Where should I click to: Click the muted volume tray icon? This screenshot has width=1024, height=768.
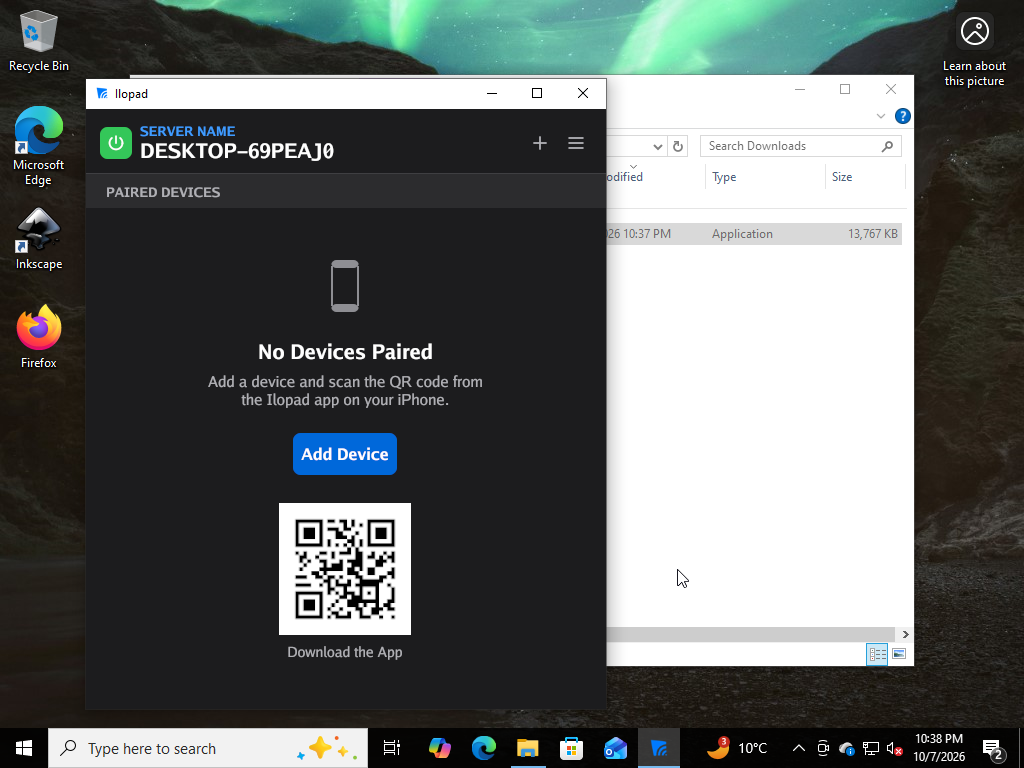click(x=894, y=748)
